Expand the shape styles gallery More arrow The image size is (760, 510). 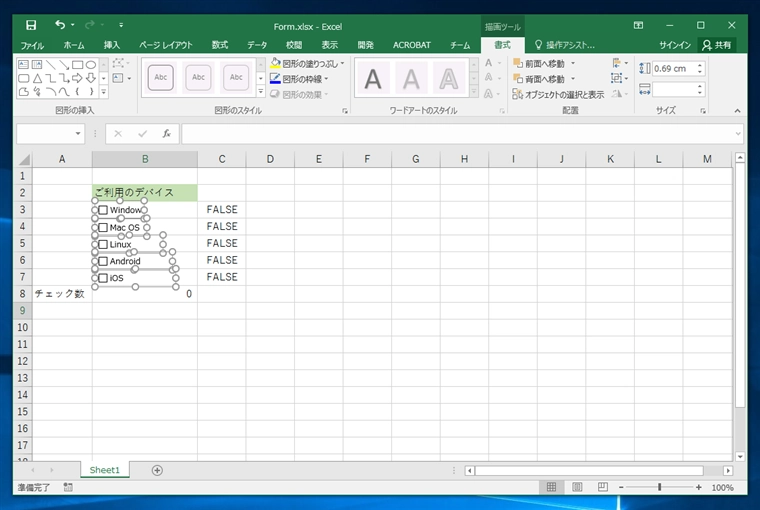point(261,91)
